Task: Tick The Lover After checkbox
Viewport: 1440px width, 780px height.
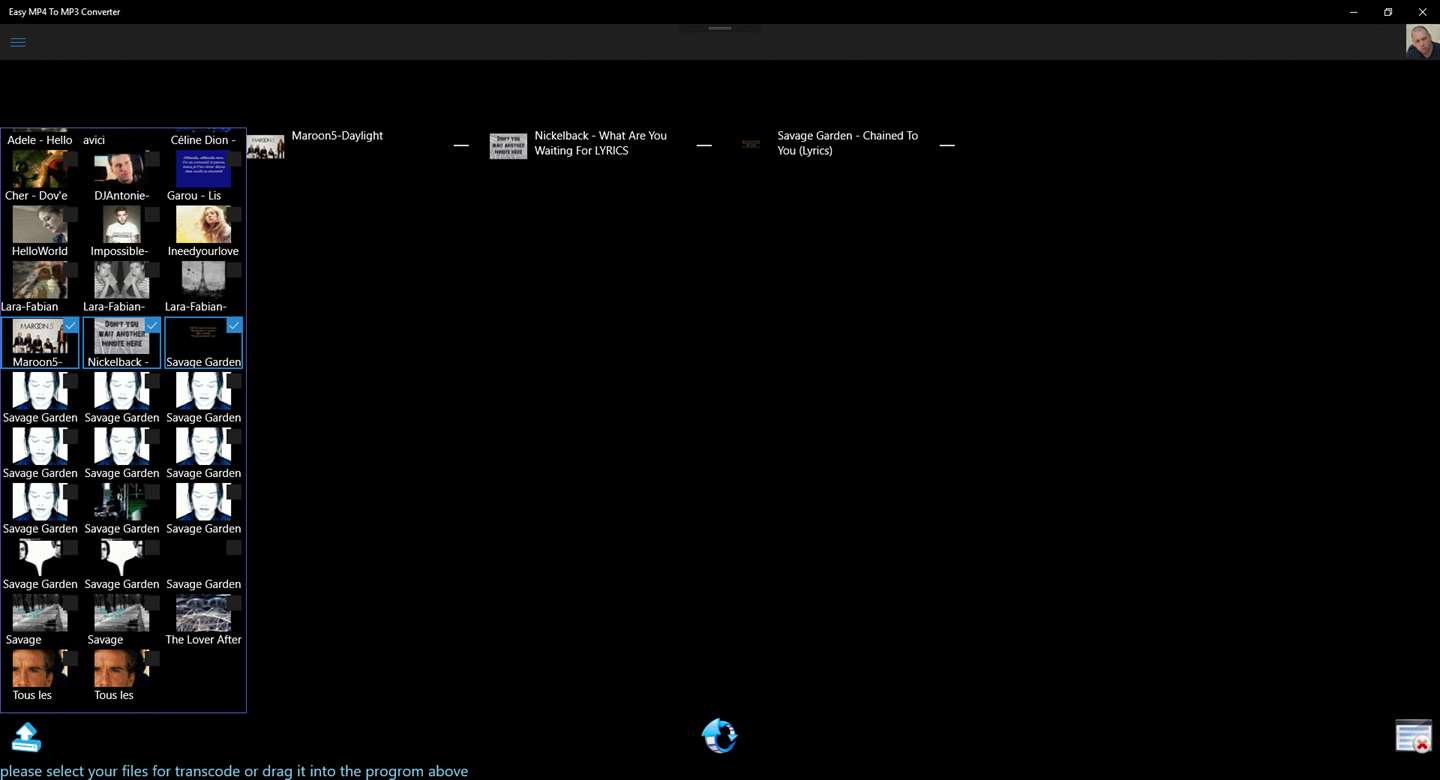Action: [x=234, y=603]
